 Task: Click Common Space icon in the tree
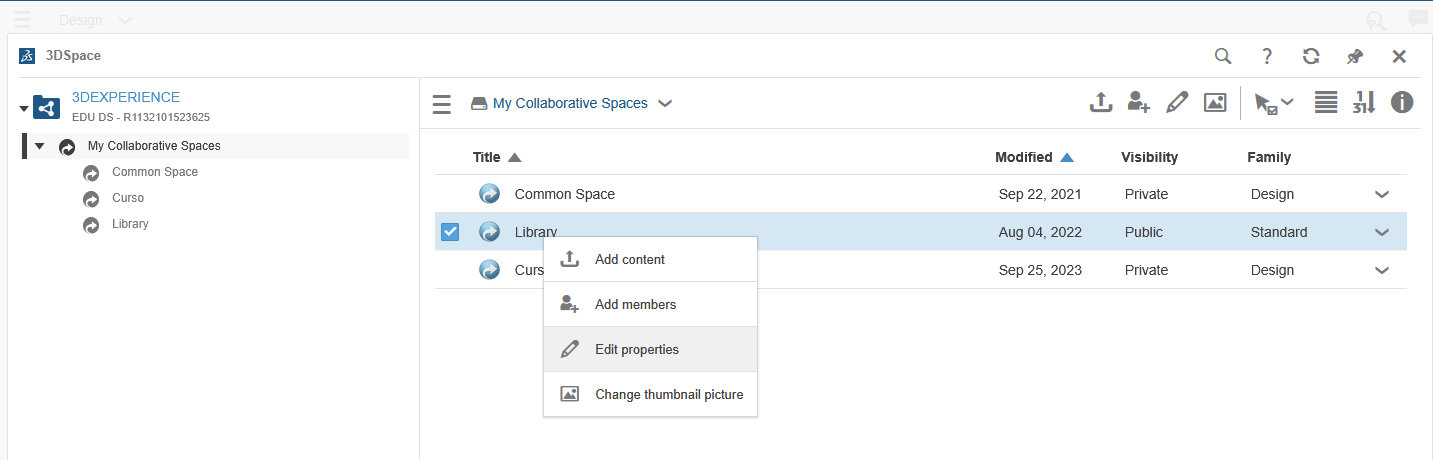click(91, 172)
